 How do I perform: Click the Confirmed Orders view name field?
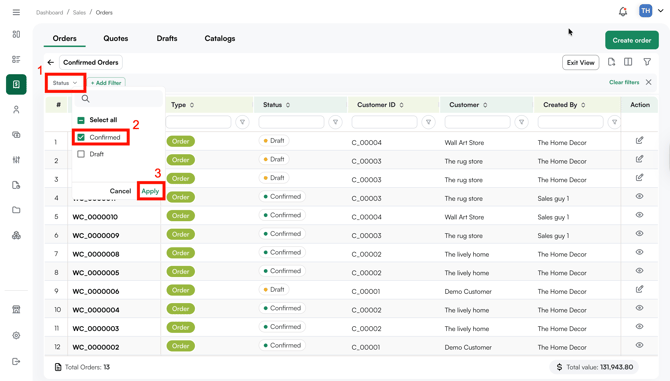point(91,62)
